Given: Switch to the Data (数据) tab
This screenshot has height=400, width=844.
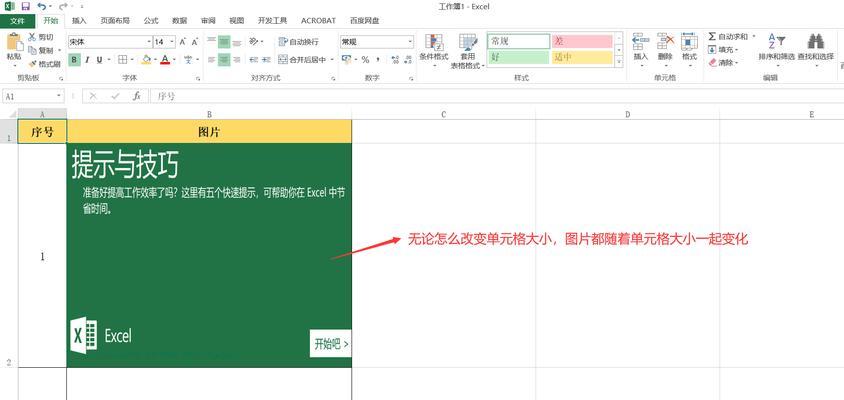Looking at the screenshot, I should (x=179, y=20).
